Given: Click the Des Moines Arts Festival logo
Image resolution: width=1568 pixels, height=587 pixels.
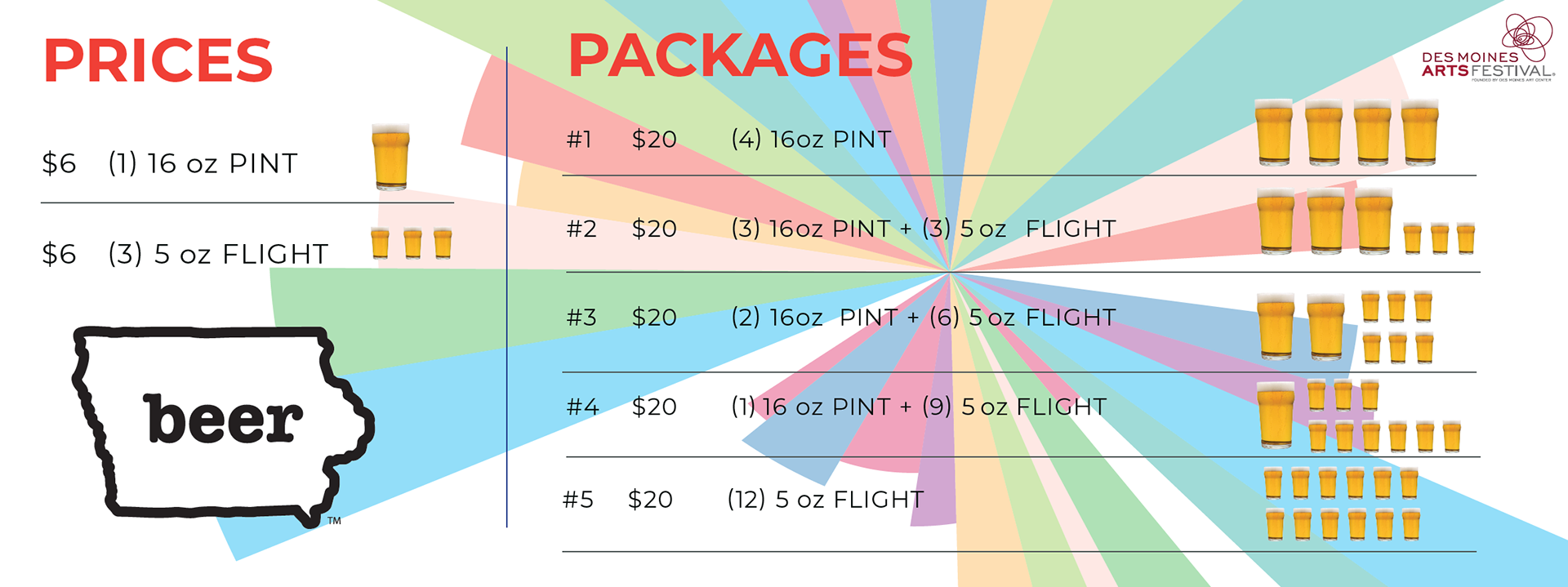Looking at the screenshot, I should [1488, 48].
